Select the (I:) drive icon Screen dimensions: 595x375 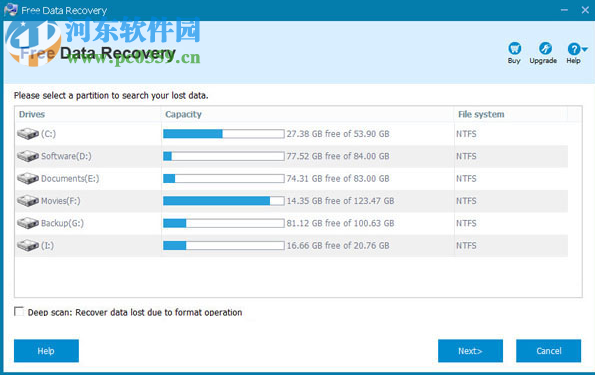[x=28, y=246]
